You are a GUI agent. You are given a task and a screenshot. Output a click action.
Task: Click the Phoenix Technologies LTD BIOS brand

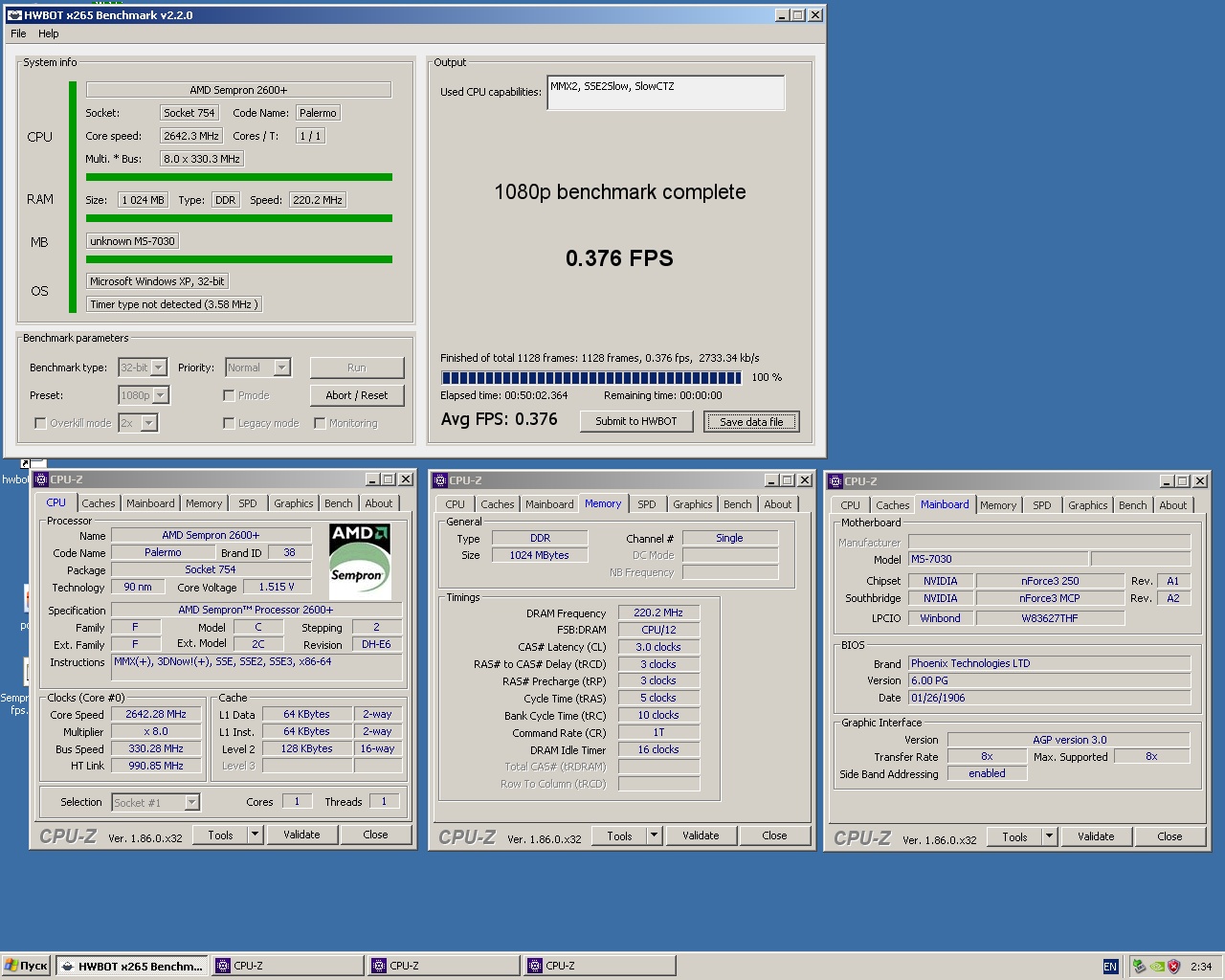coord(1049,663)
